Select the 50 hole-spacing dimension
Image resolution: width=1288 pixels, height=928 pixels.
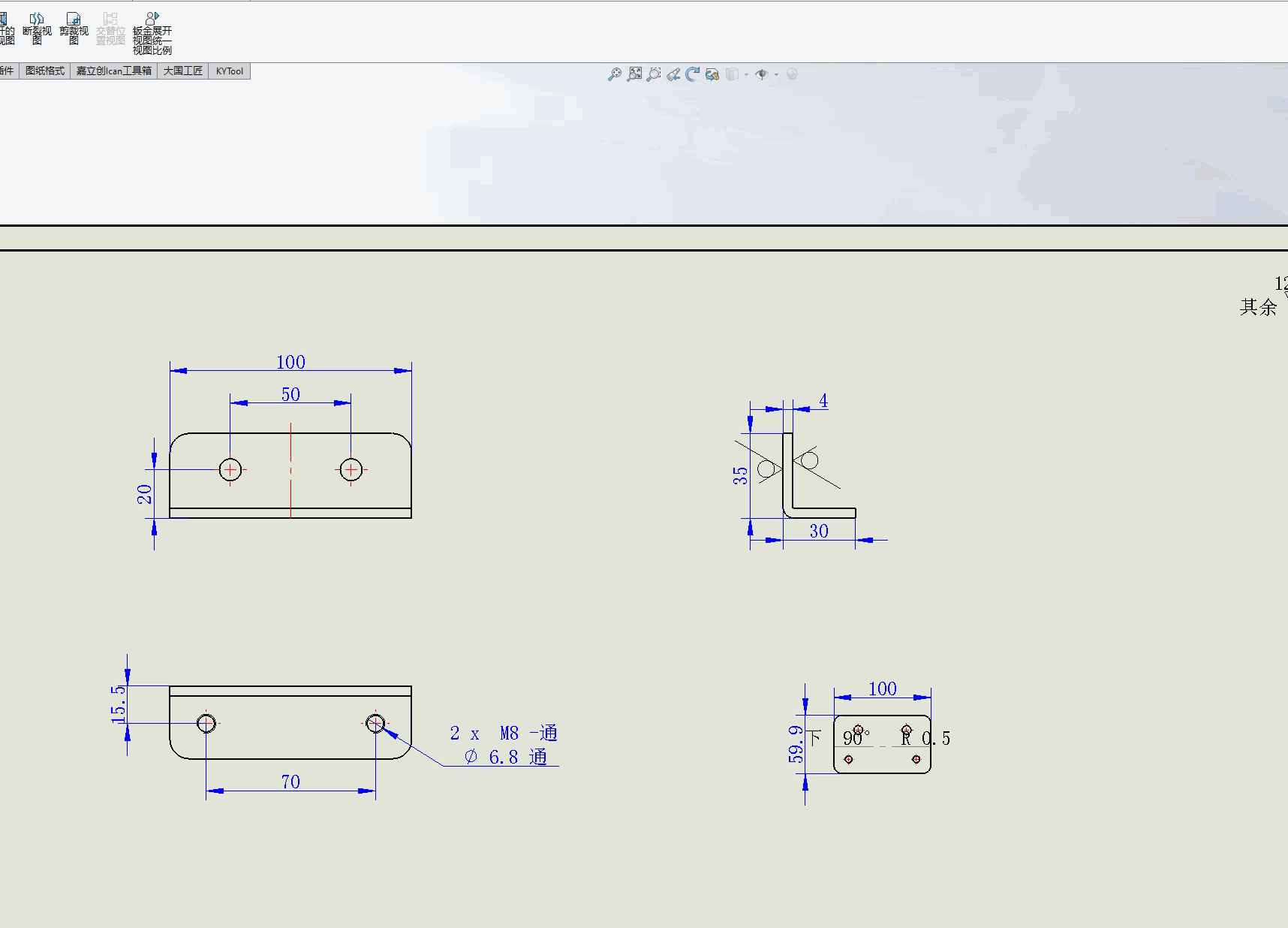coord(290,394)
